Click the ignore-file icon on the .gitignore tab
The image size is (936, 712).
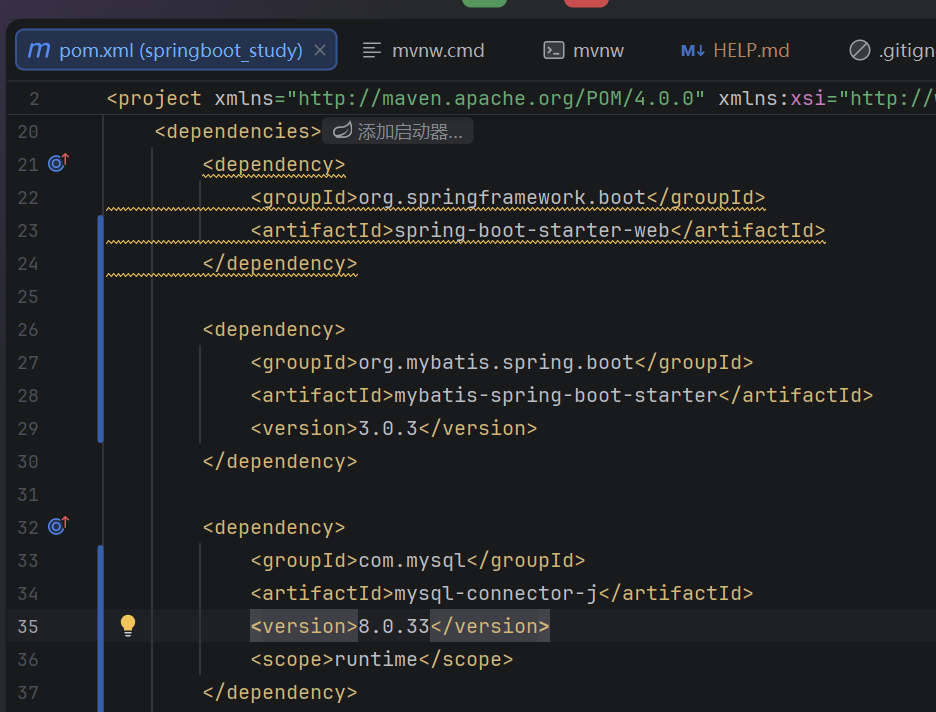point(860,50)
